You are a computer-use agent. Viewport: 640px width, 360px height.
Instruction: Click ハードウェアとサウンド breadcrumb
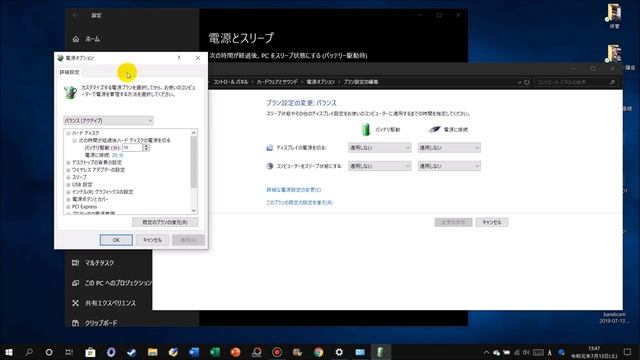pos(277,82)
